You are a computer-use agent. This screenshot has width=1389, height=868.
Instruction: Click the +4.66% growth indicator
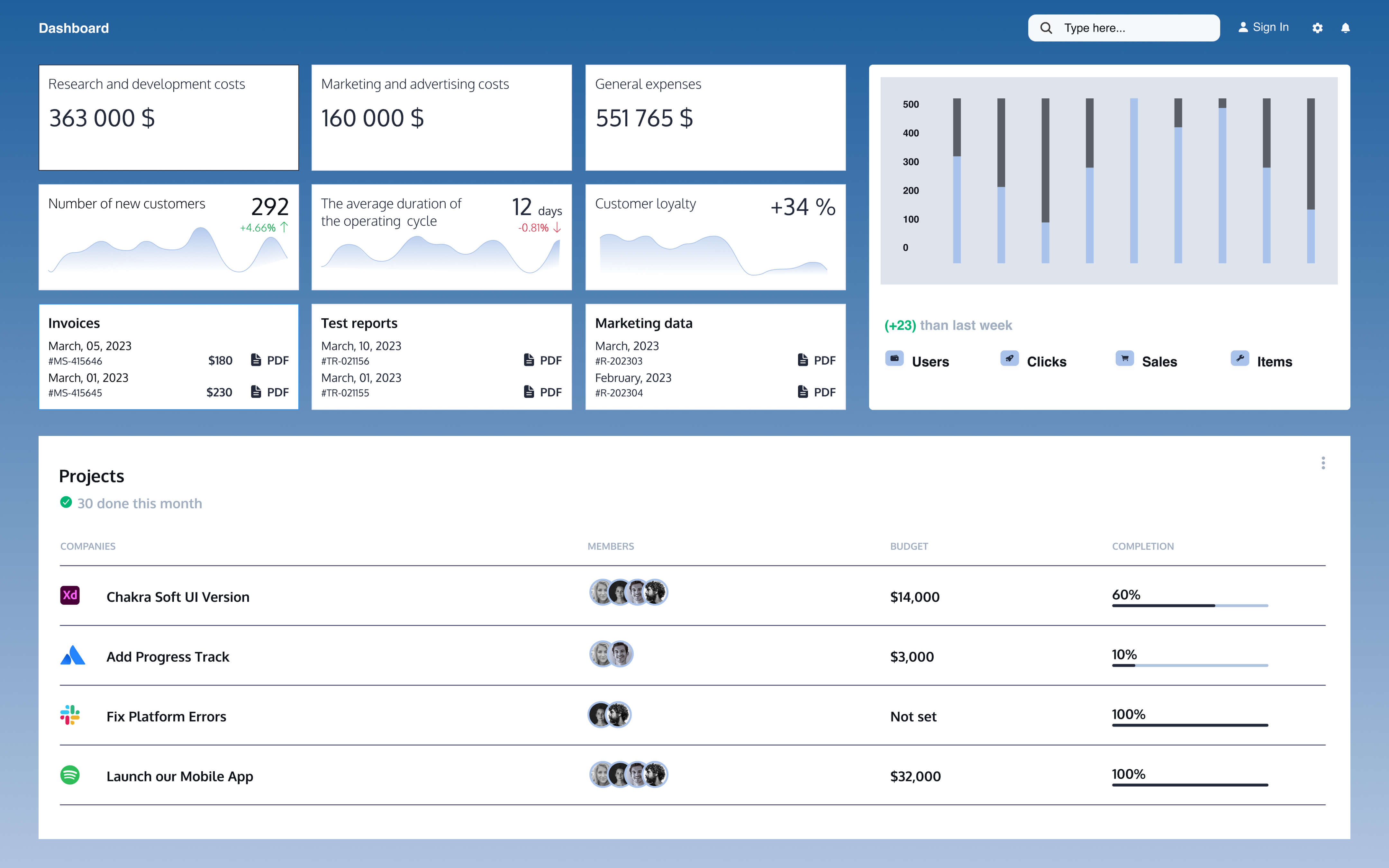pos(264,227)
